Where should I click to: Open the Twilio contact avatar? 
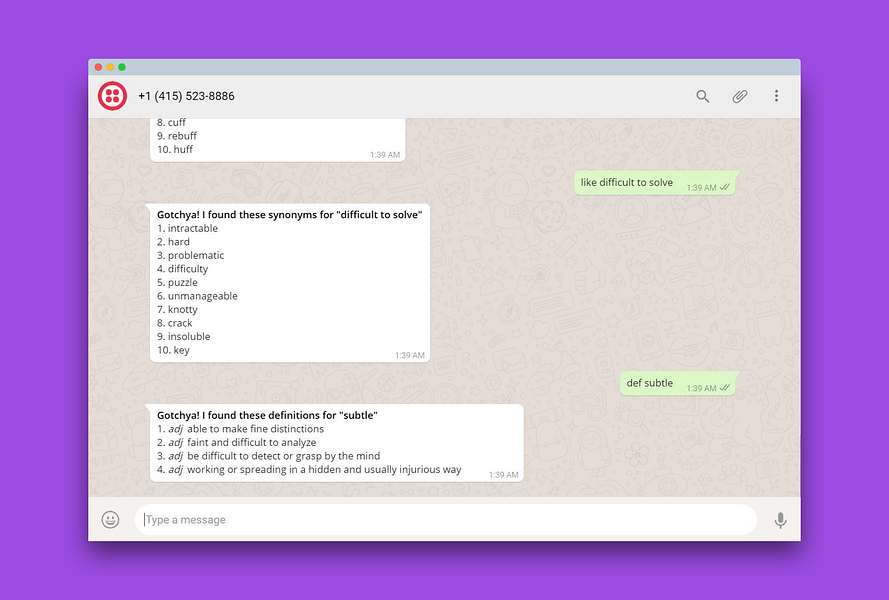click(x=112, y=96)
